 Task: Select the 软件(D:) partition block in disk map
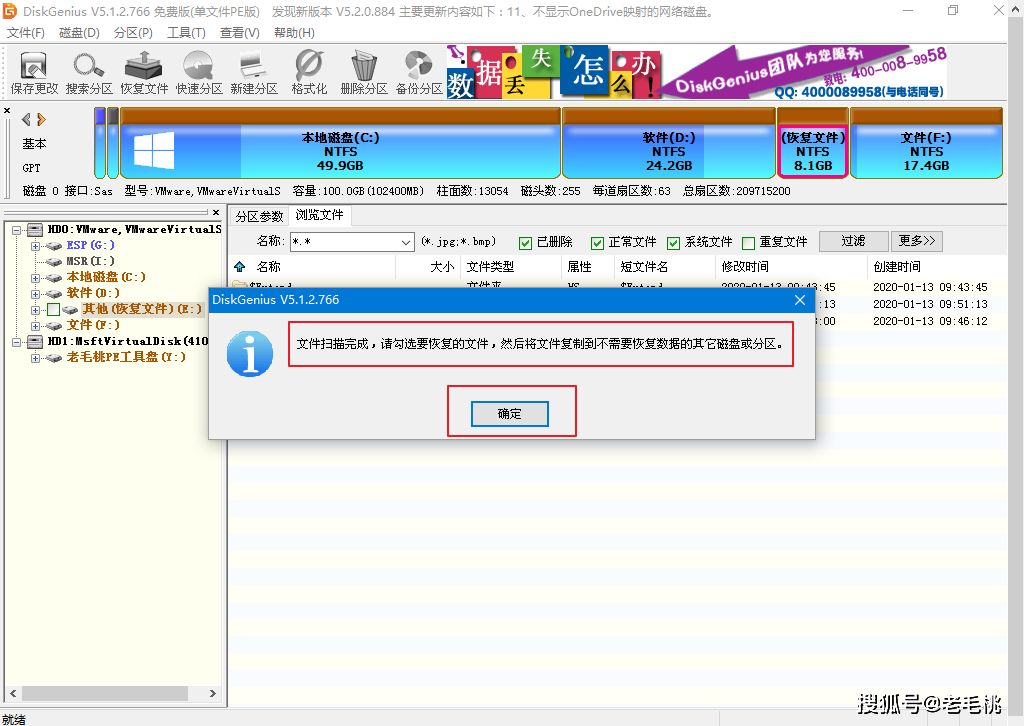click(x=669, y=144)
